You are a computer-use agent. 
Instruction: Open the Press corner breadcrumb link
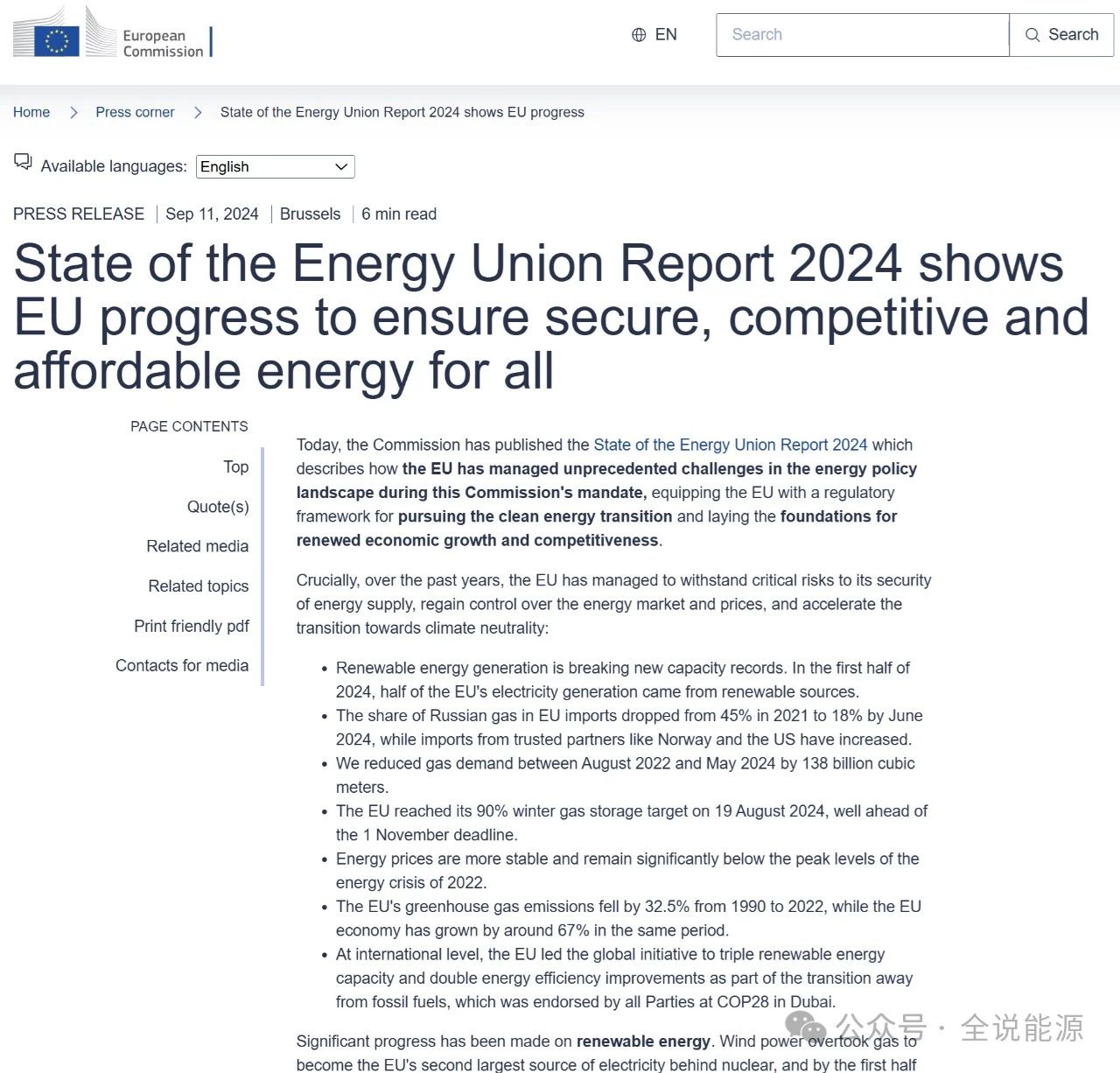135,112
